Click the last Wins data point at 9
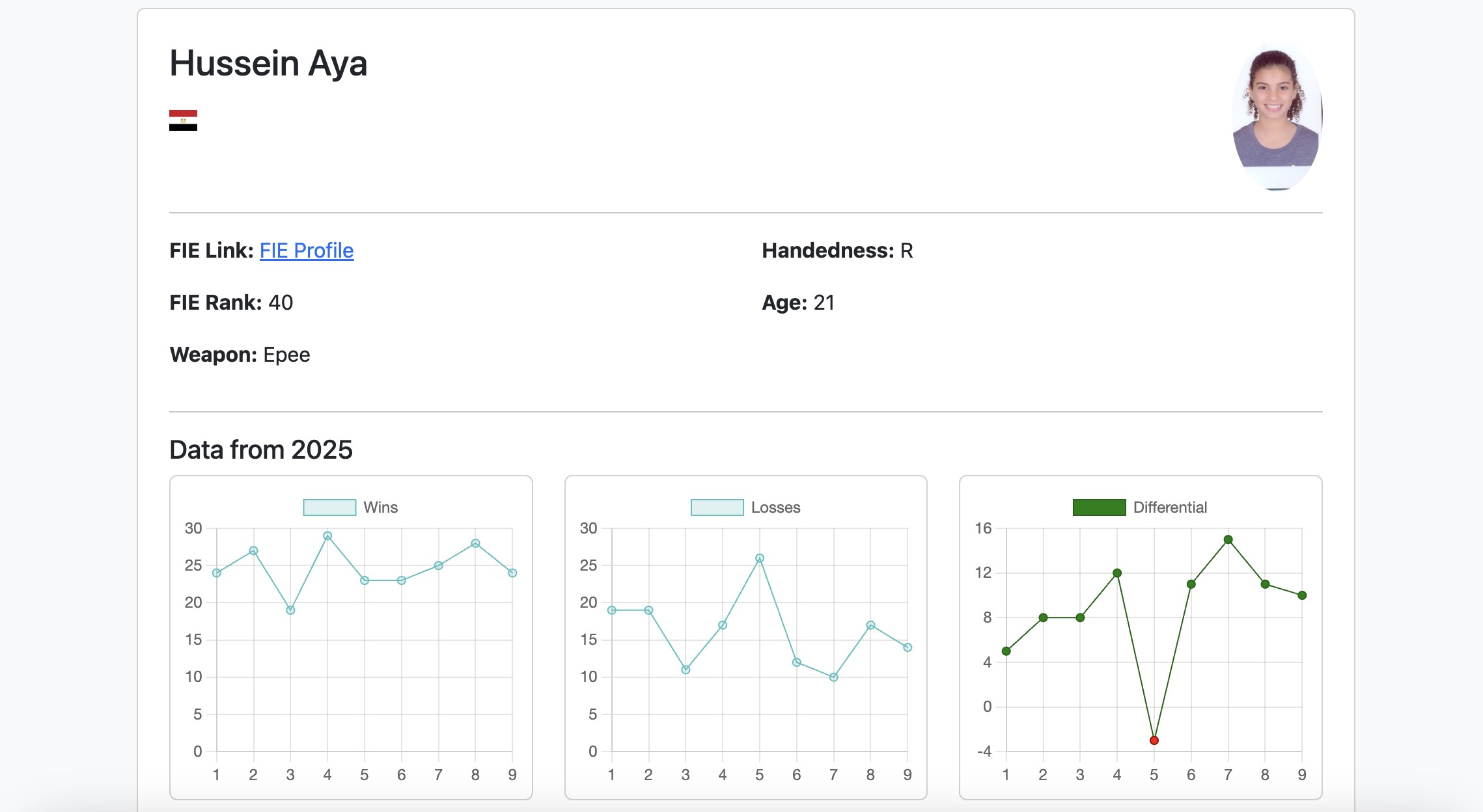This screenshot has height=812, width=1483. [512, 573]
